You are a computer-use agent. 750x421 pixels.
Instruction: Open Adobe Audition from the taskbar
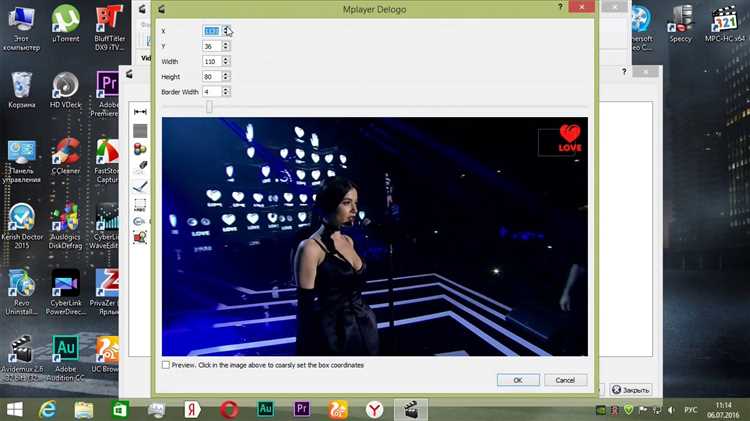click(x=266, y=409)
